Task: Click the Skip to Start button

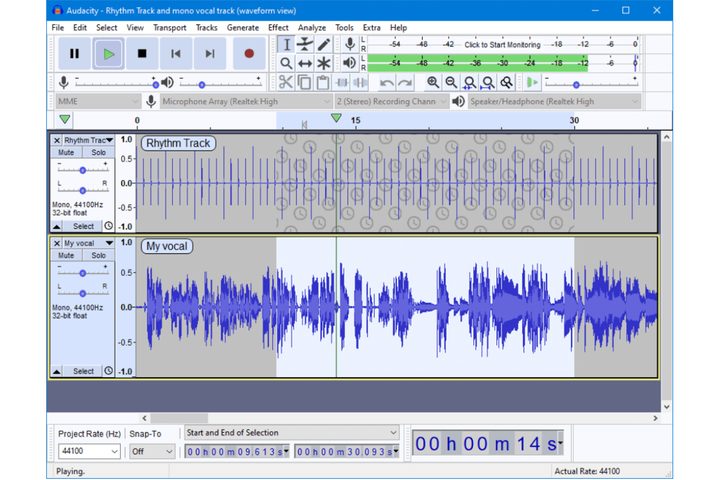Action: (x=176, y=53)
